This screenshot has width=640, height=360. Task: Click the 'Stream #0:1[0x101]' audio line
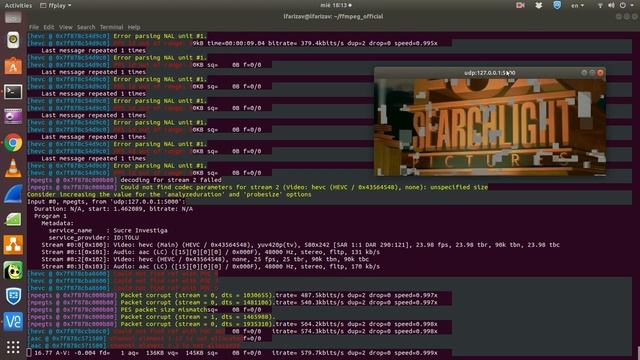point(210,252)
